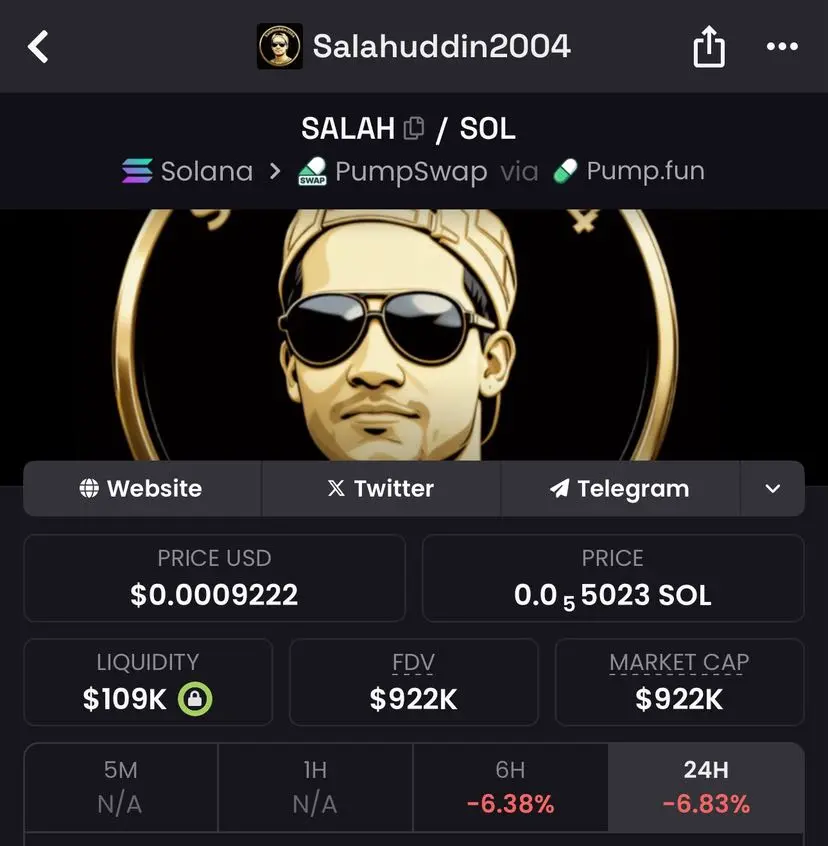The height and width of the screenshot is (846, 828).
Task: Tap the Solana chain logo
Action: point(137,170)
